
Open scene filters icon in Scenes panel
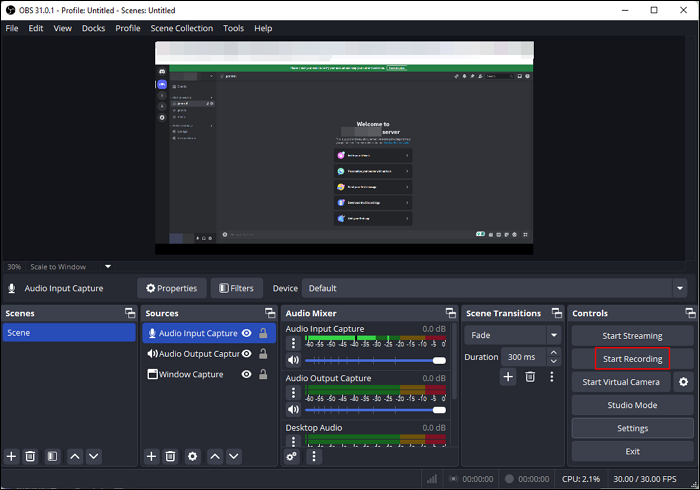click(53, 456)
